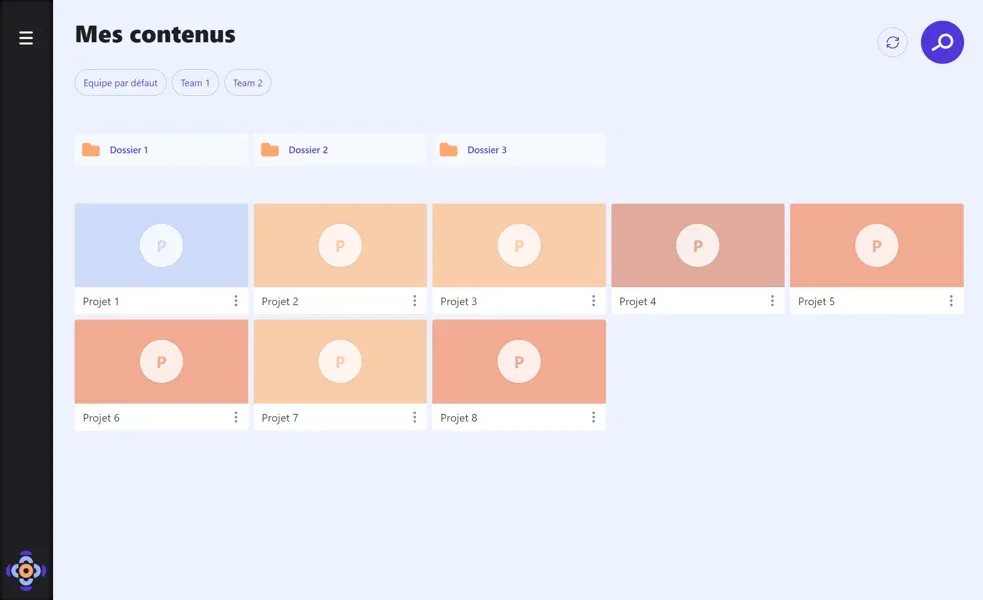Open the Projet 2 title
Image resolution: width=983 pixels, height=600 pixels.
point(280,302)
